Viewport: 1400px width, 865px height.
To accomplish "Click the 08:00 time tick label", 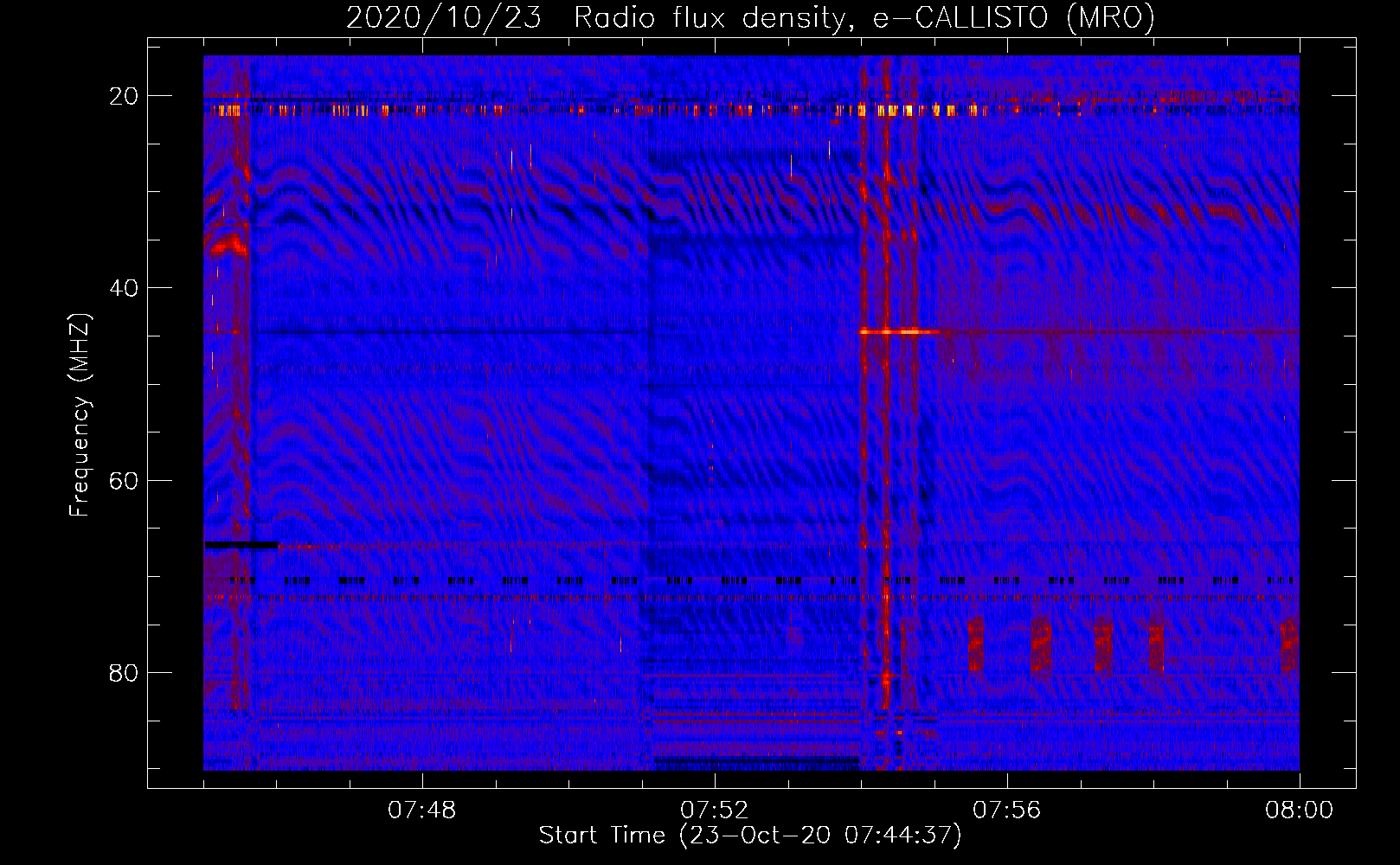I will point(1299,811).
